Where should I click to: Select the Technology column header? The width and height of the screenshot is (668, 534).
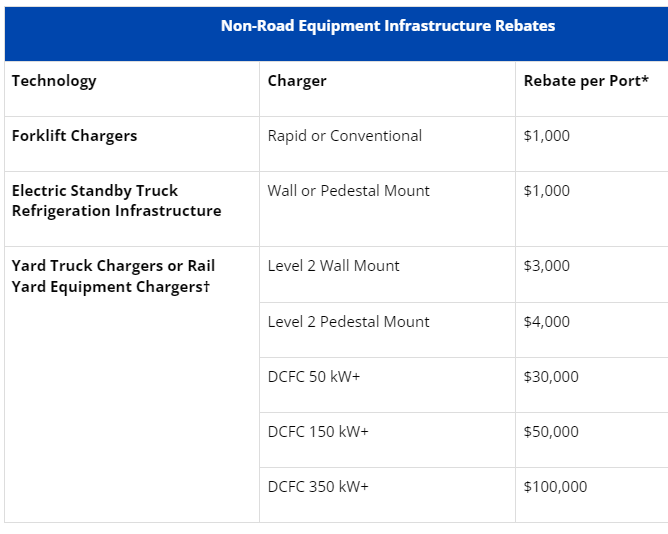click(x=54, y=81)
